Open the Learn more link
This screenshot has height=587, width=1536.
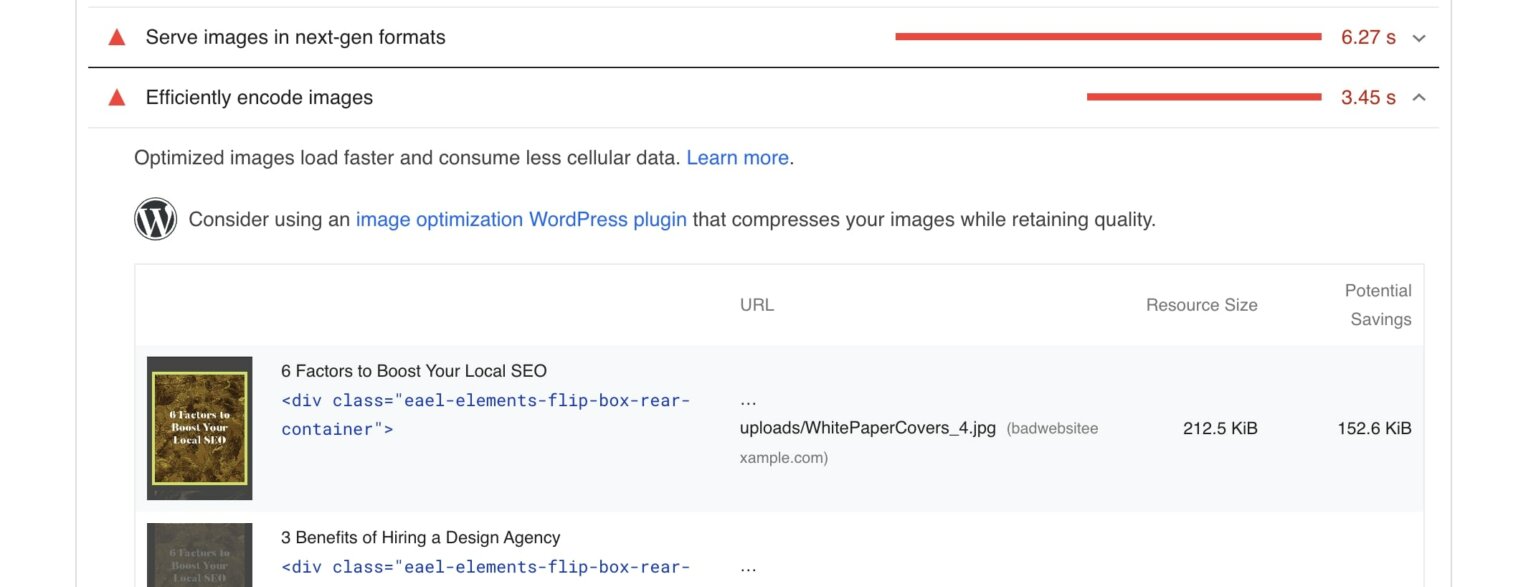[x=737, y=157]
